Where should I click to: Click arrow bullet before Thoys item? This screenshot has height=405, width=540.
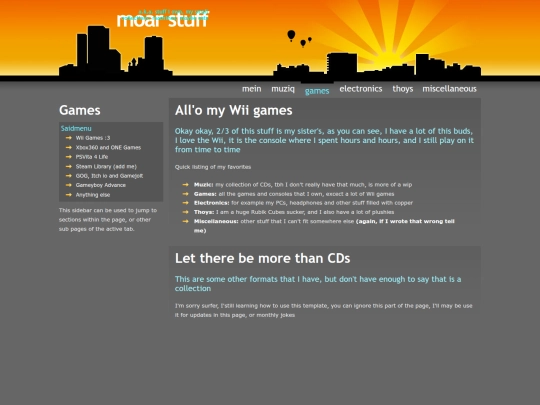186,212
